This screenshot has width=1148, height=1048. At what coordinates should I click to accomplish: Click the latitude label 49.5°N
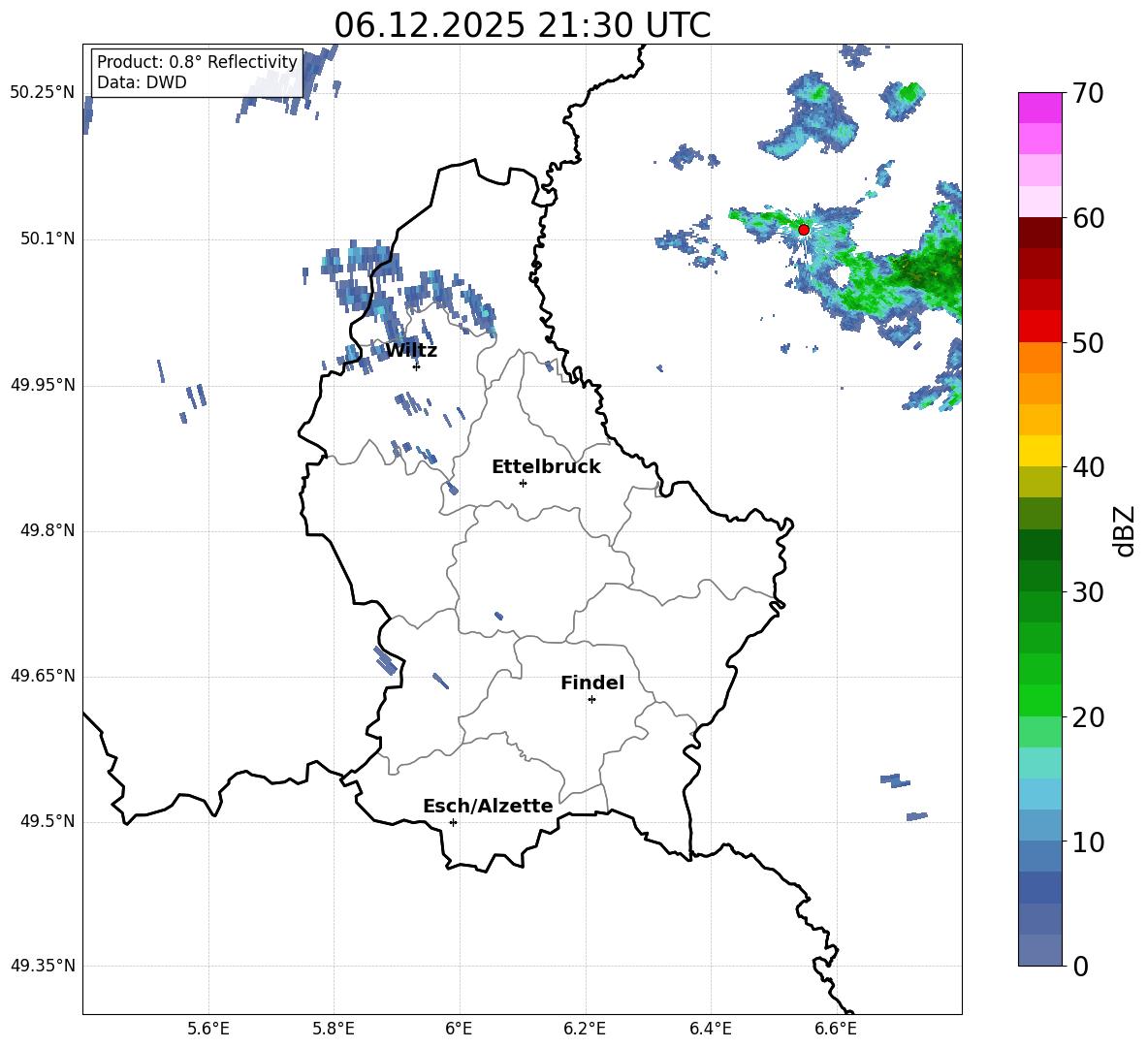48,821
